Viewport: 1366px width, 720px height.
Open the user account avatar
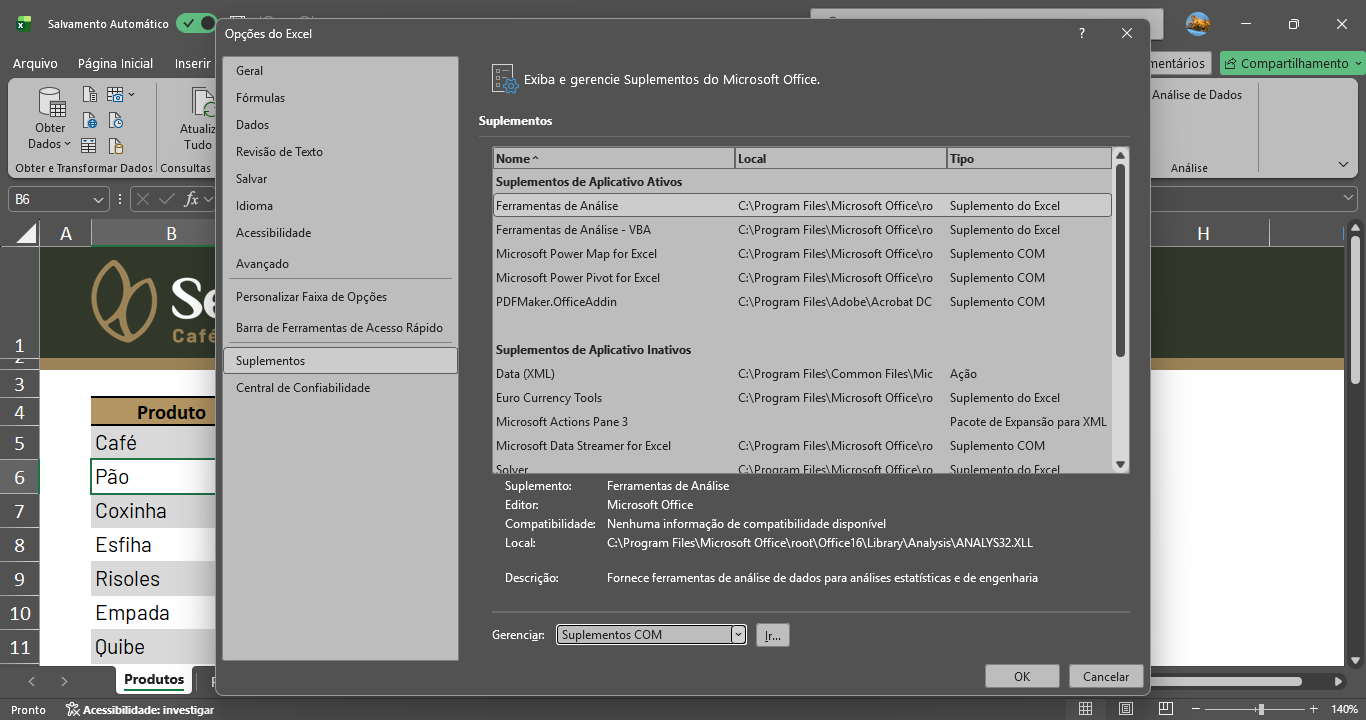tap(1198, 23)
